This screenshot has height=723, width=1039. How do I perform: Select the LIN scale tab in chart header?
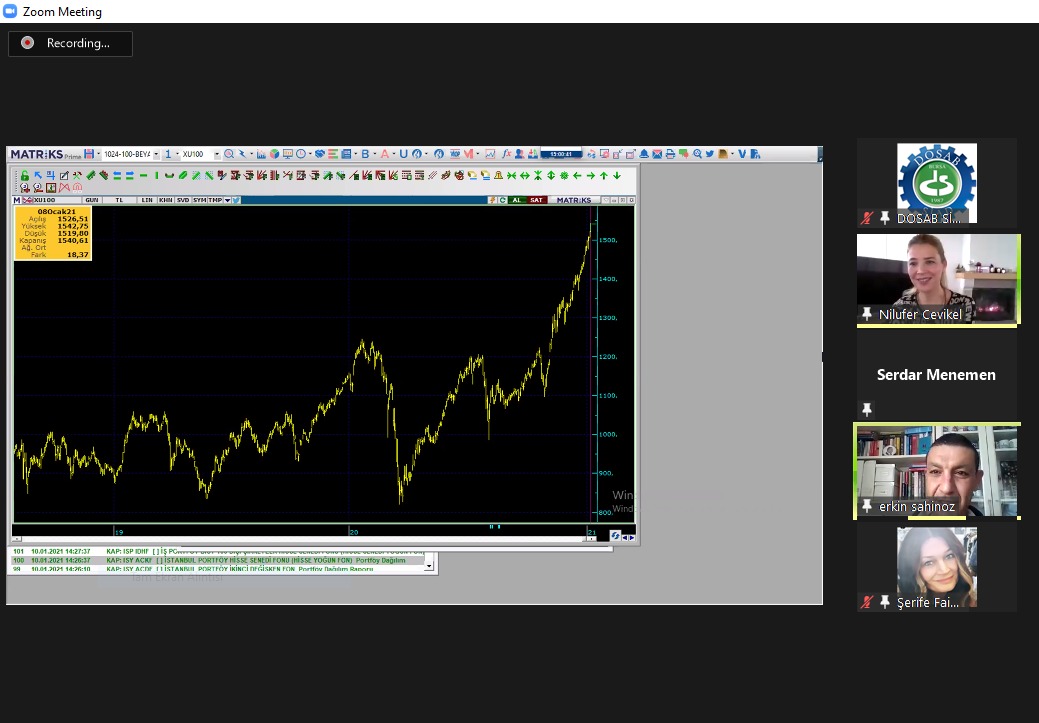(x=147, y=200)
